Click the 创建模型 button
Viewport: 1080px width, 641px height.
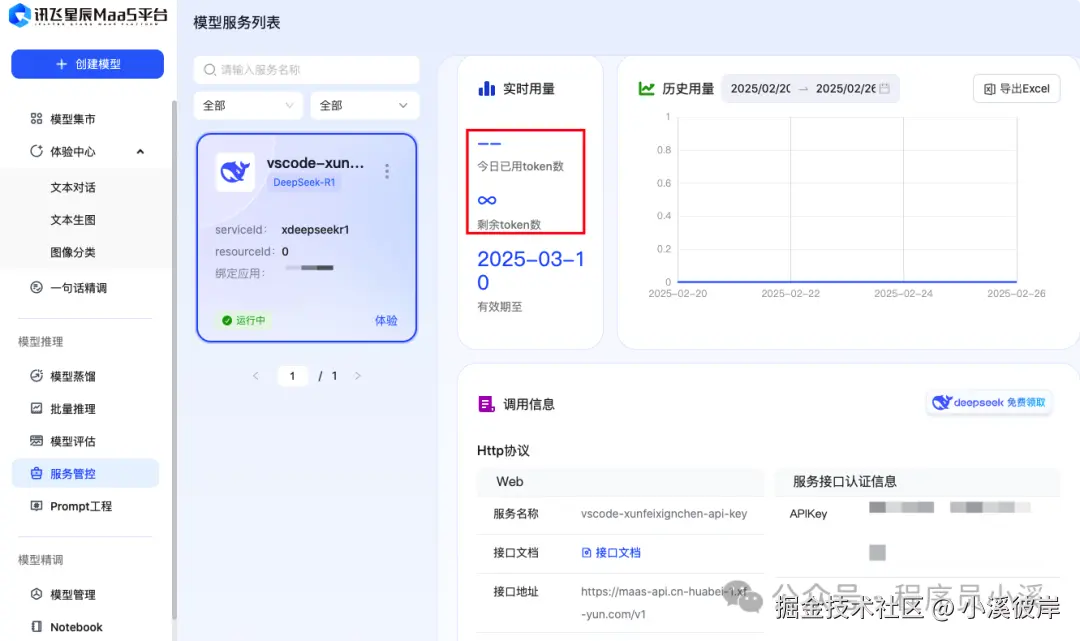(87, 64)
